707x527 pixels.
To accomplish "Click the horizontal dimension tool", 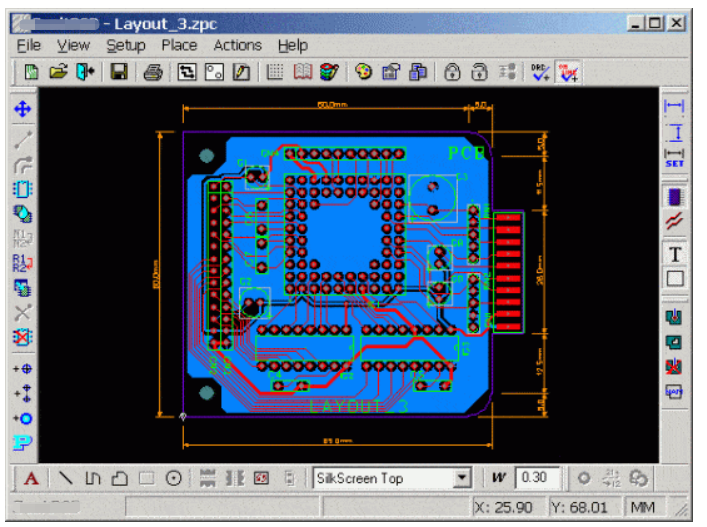I will 675,107.
